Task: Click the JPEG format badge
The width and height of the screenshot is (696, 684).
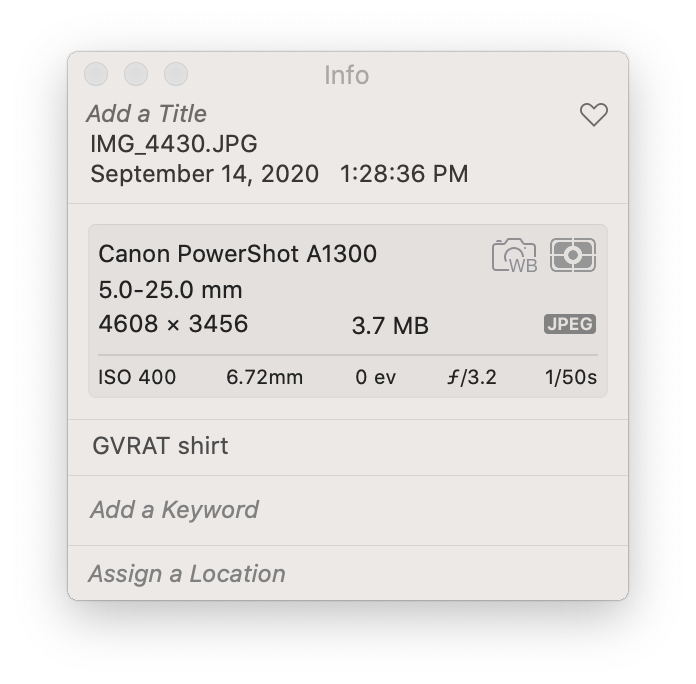Action: point(570,324)
